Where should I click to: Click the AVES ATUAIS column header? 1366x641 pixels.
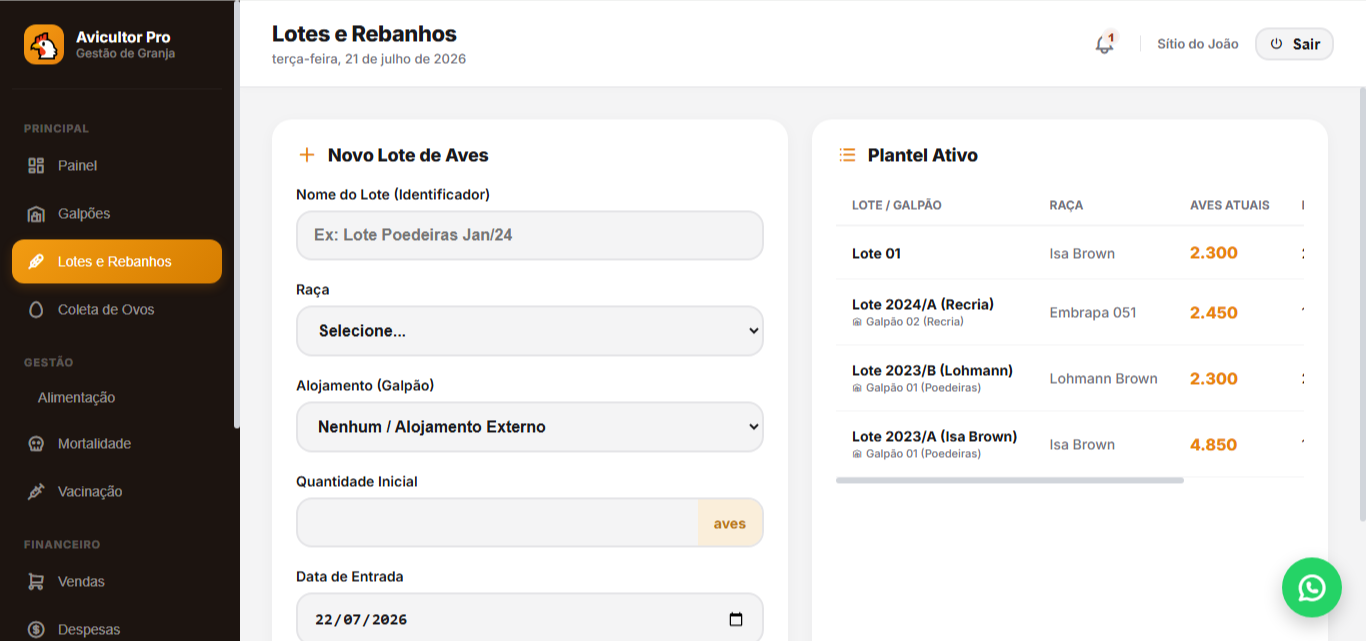[1230, 205]
